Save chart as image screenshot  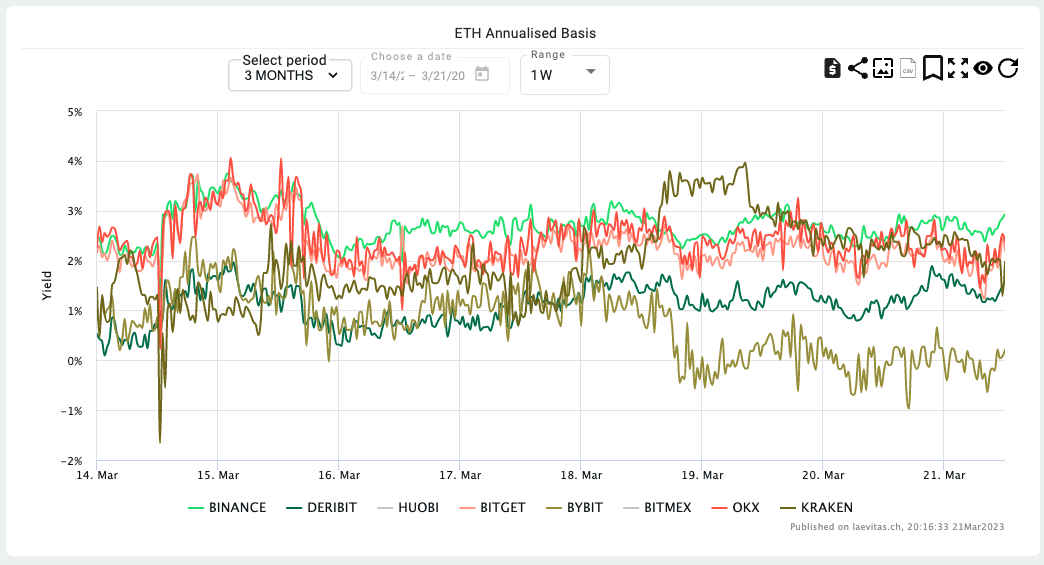click(882, 68)
